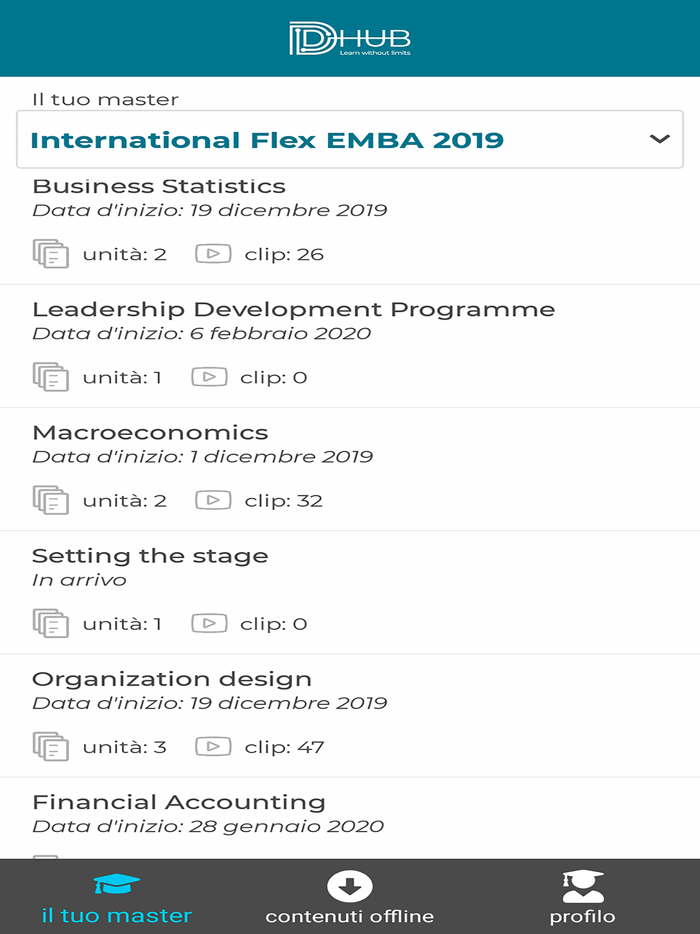Open the Financial Accounting course
This screenshot has width=700, height=934.
179,802
